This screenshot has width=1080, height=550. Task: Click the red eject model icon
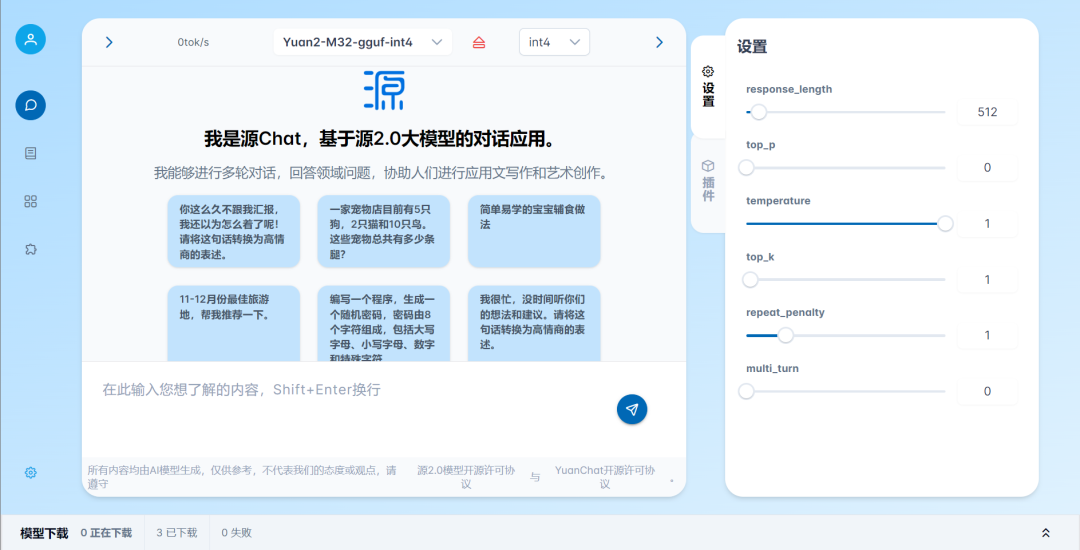479,42
